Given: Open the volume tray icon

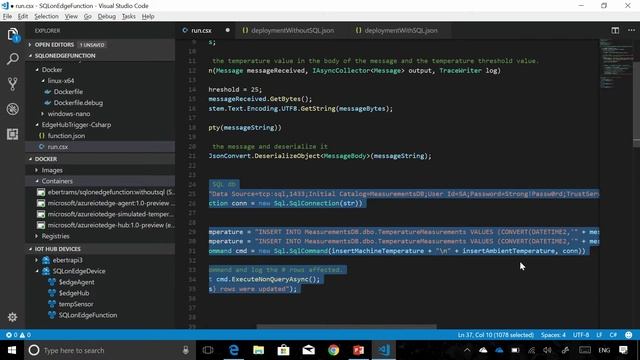Looking at the screenshot, I should pos(547,350).
